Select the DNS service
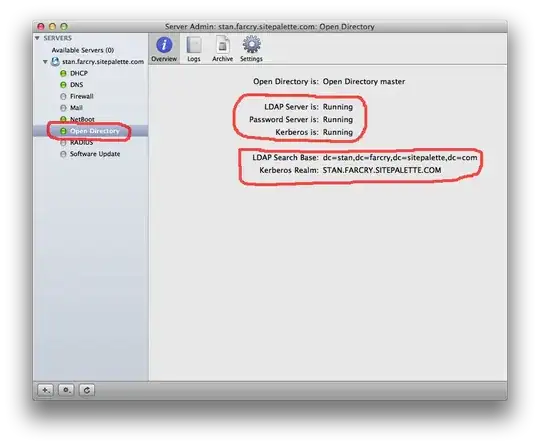The height and width of the screenshot is (446, 540). point(76,85)
